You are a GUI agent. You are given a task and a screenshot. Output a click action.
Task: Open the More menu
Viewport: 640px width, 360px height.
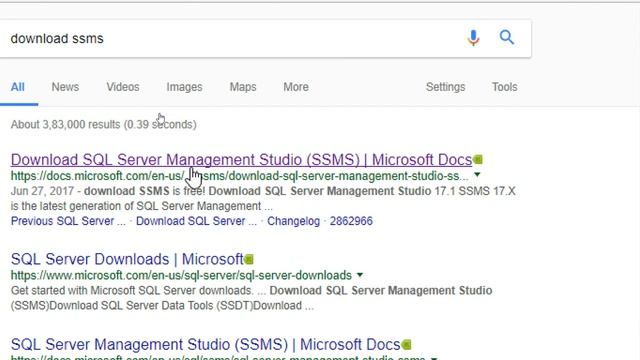pos(296,87)
